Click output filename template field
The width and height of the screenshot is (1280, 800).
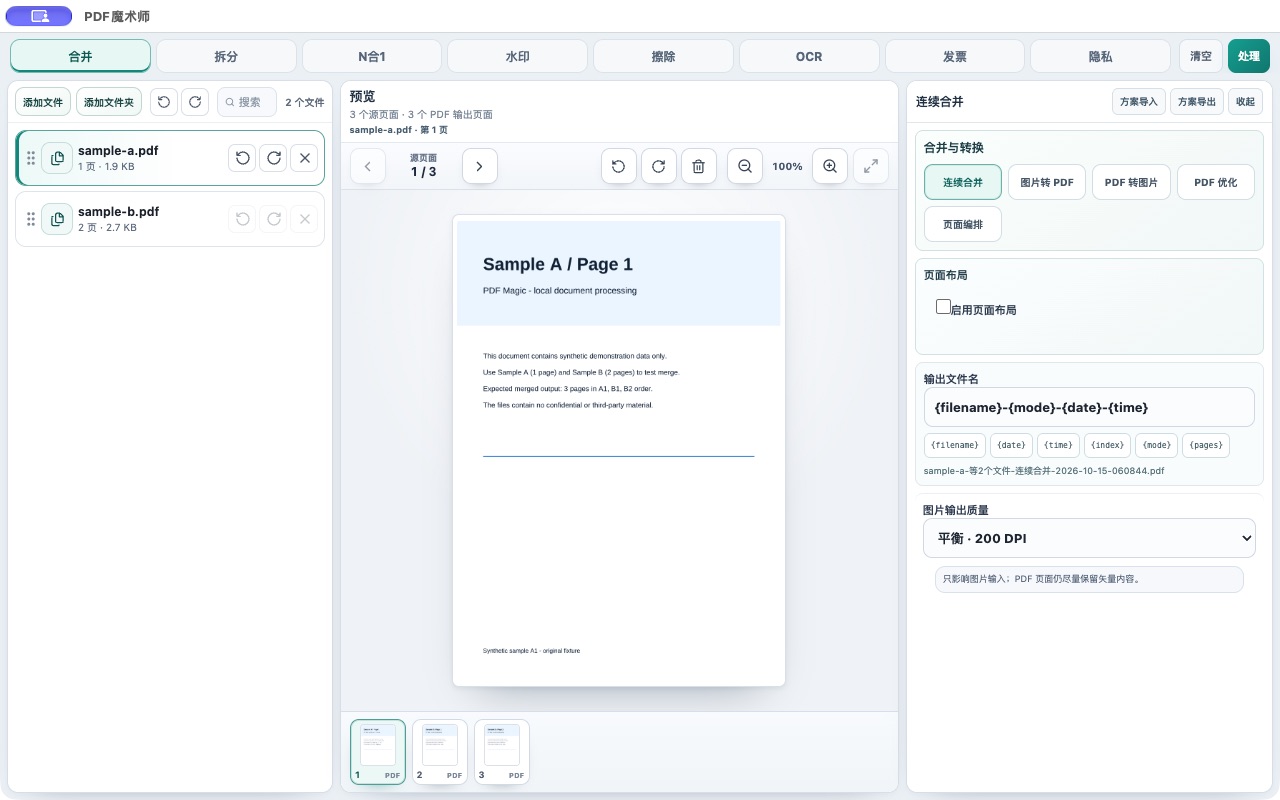click(x=1089, y=407)
